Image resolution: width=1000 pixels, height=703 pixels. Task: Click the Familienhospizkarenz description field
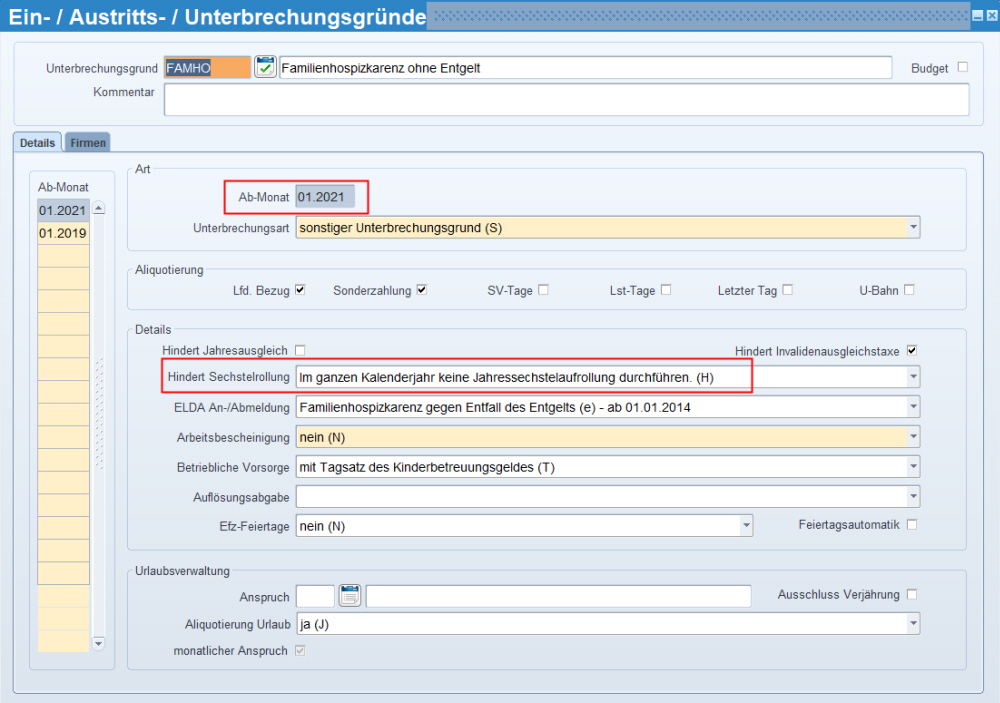click(585, 68)
